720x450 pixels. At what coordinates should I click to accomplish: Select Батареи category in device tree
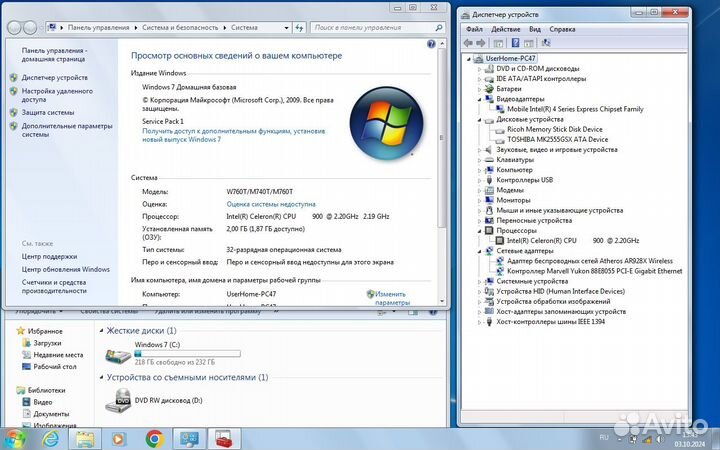pos(509,89)
